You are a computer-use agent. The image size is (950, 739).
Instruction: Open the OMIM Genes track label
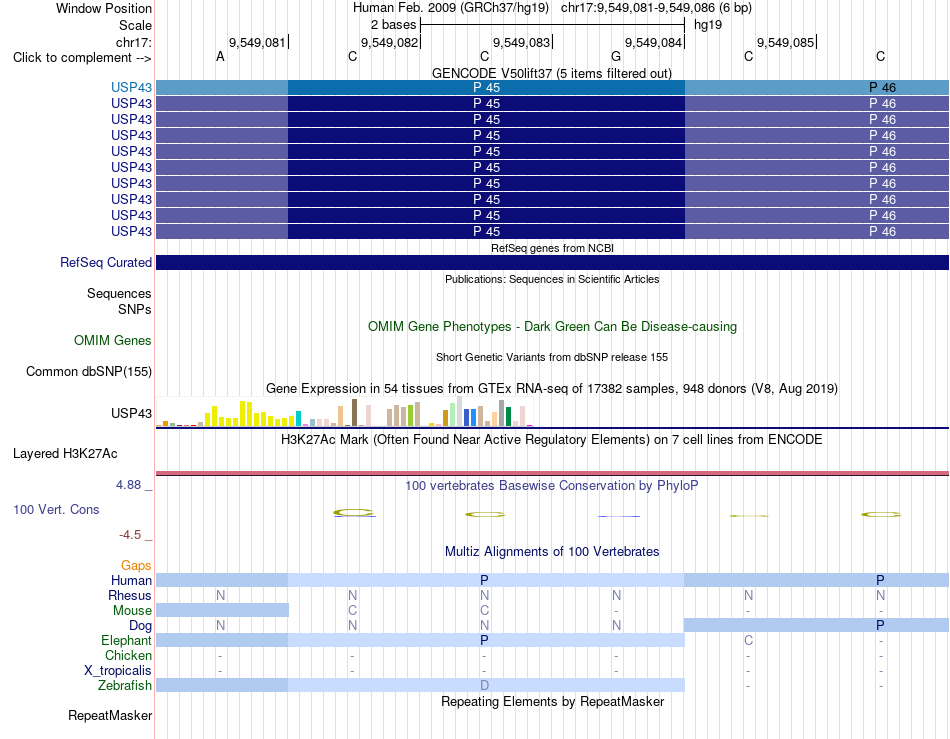[x=112, y=340]
